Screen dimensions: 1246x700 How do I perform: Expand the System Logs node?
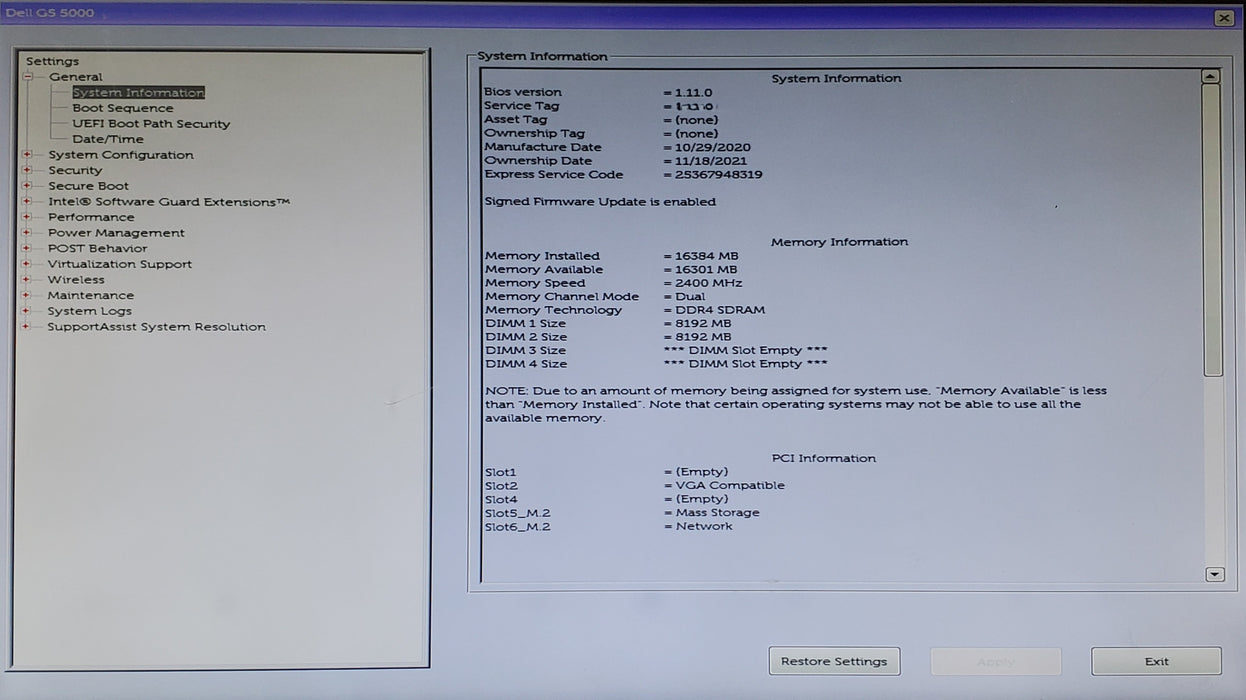coord(27,311)
